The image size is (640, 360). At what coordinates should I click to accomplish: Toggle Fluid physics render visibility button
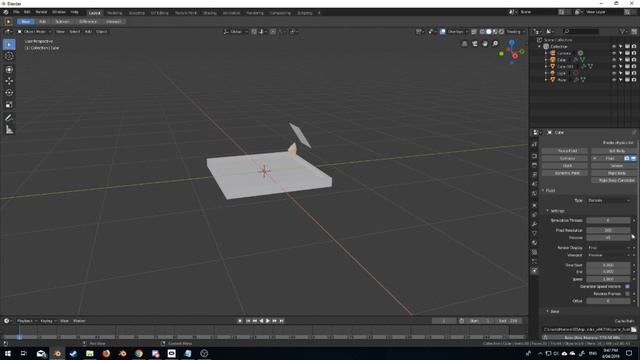click(x=627, y=158)
